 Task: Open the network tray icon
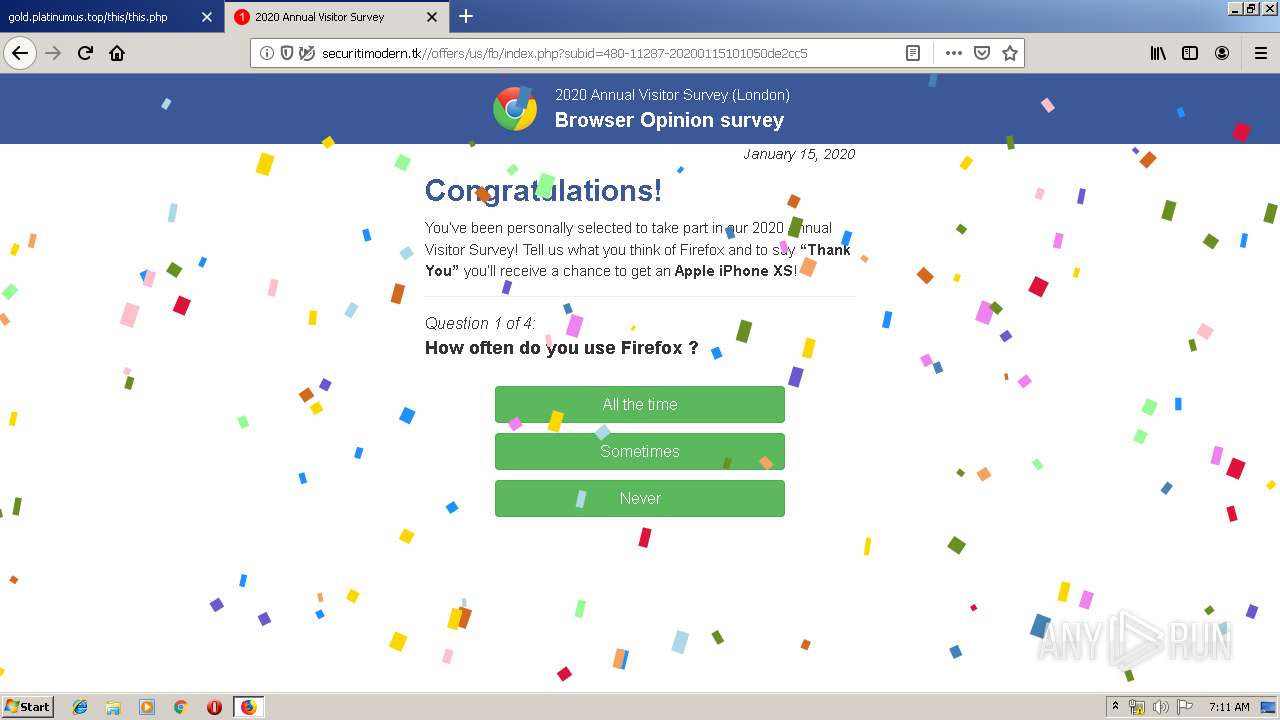click(x=1137, y=707)
